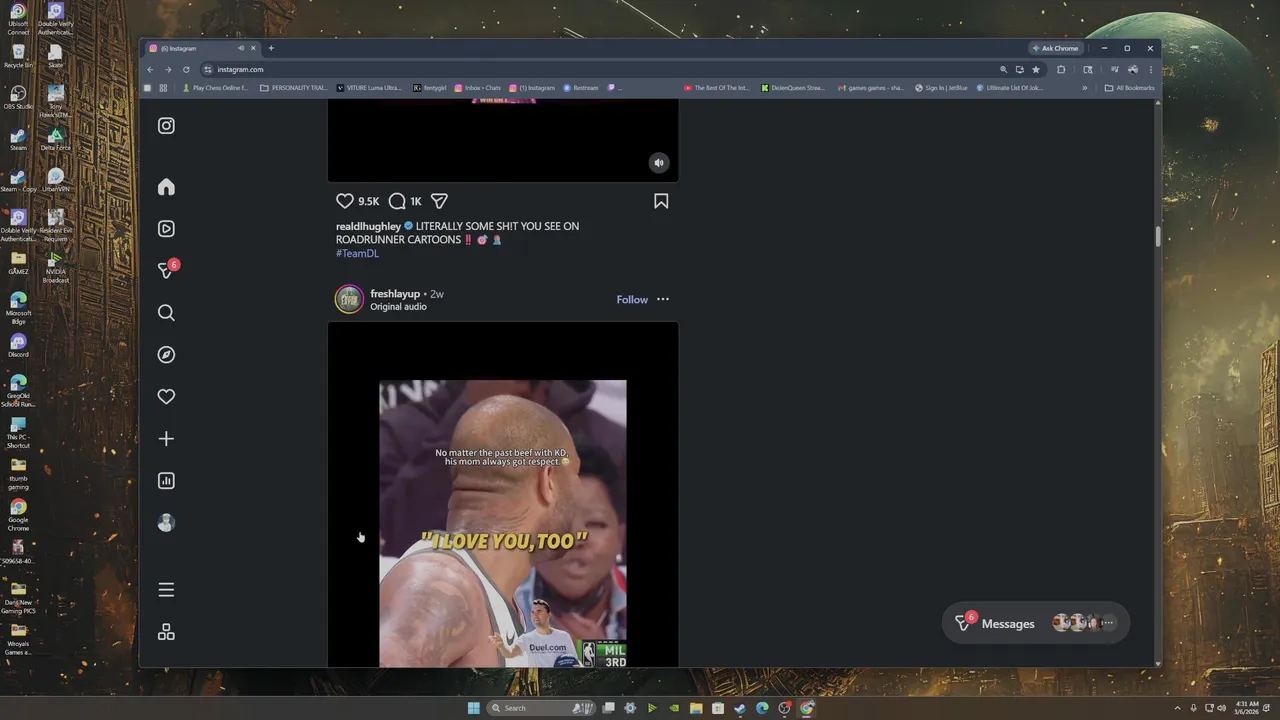Open your profile avatar in sidebar
1280x720 pixels.
pos(166,523)
